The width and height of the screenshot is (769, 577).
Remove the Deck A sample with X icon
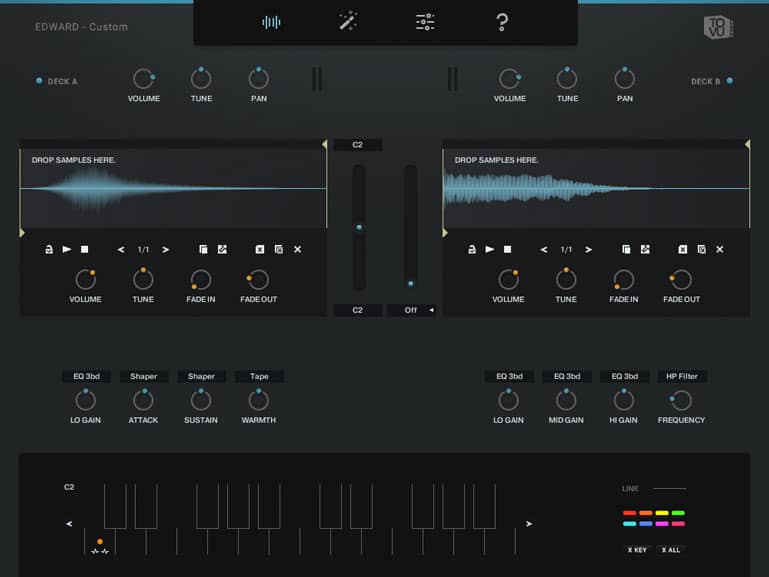(x=298, y=250)
